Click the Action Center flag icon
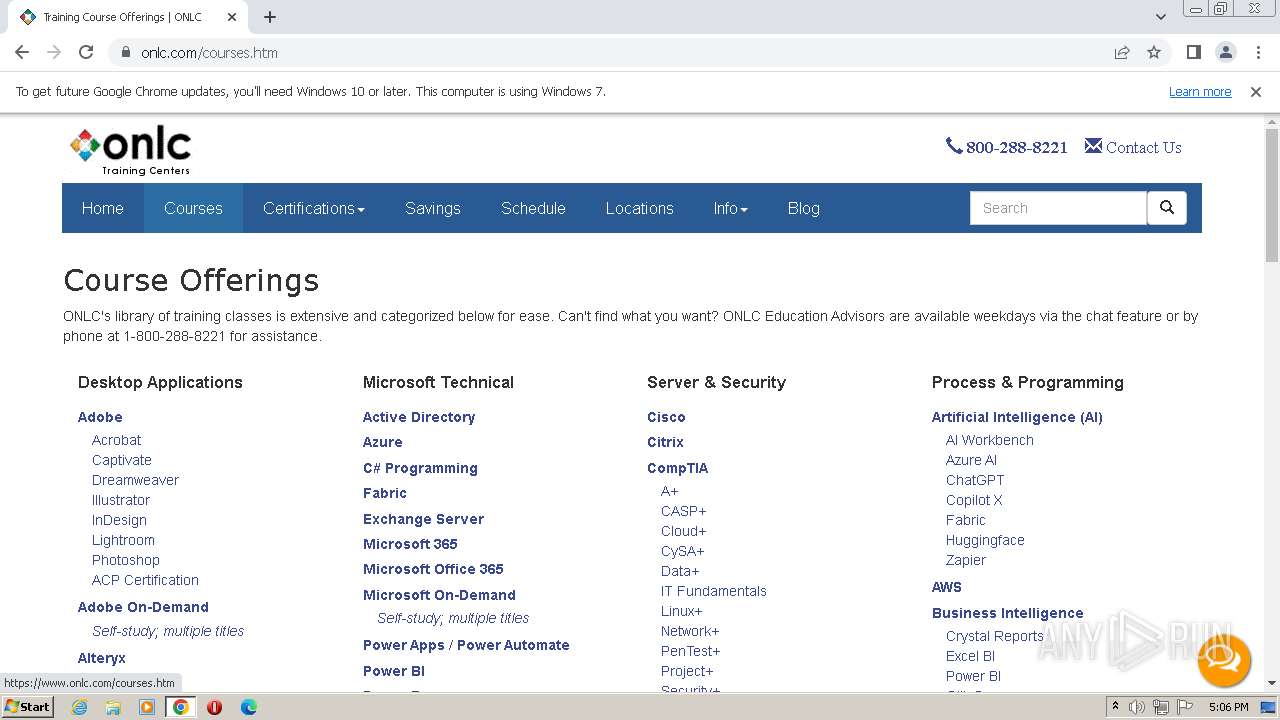 click(x=1184, y=707)
